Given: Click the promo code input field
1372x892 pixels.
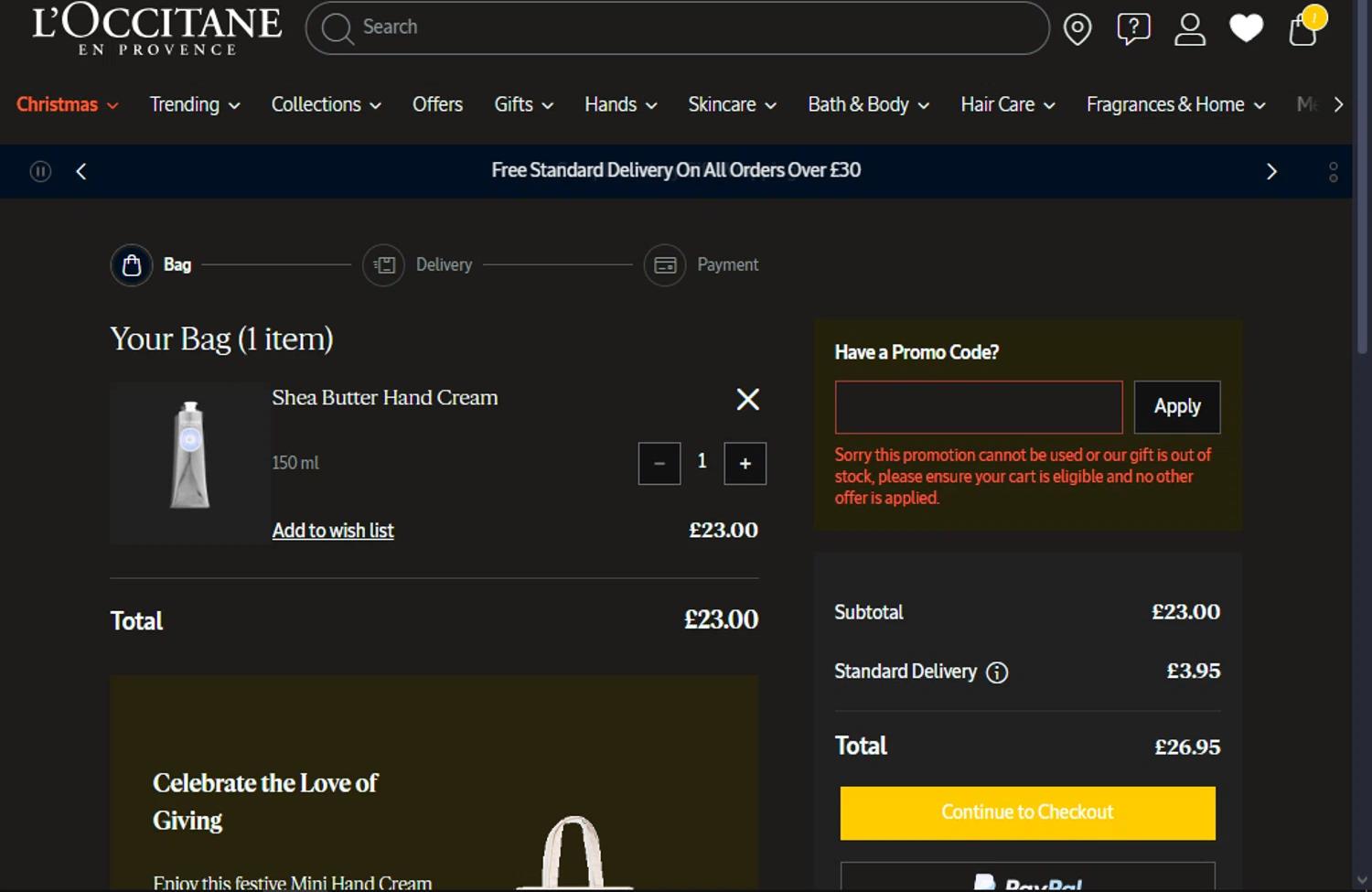Looking at the screenshot, I should (978, 407).
